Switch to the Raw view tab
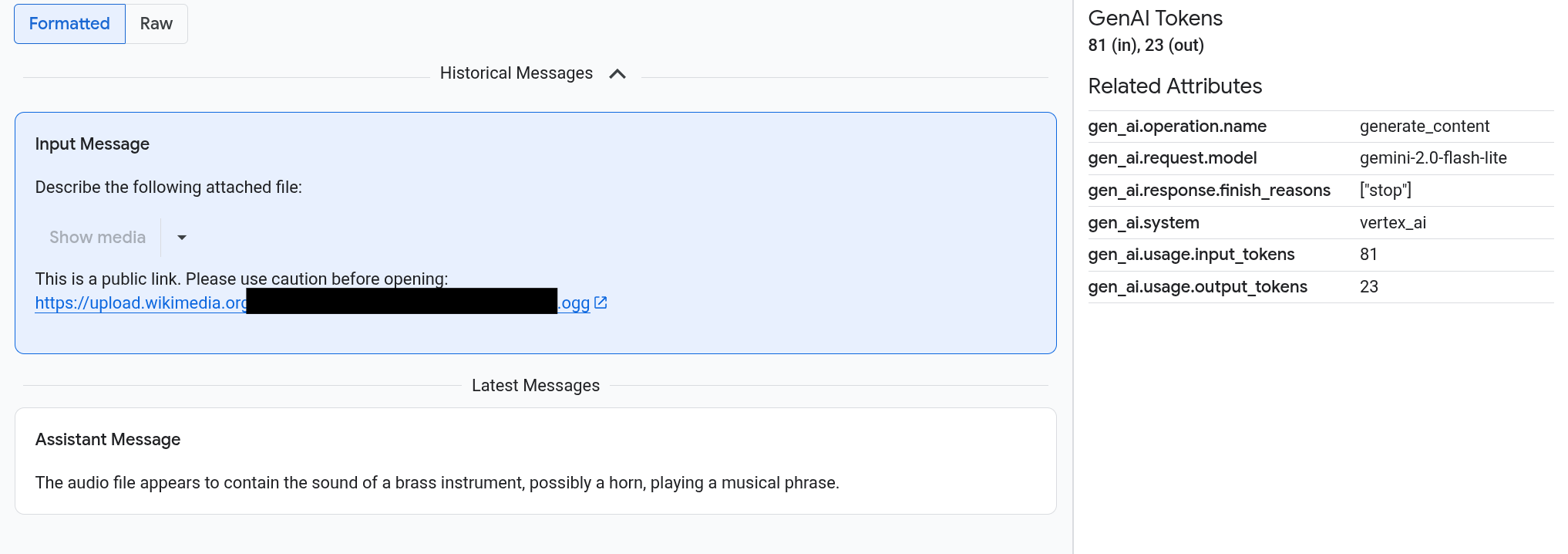This screenshot has width=1568, height=554. coord(156,24)
